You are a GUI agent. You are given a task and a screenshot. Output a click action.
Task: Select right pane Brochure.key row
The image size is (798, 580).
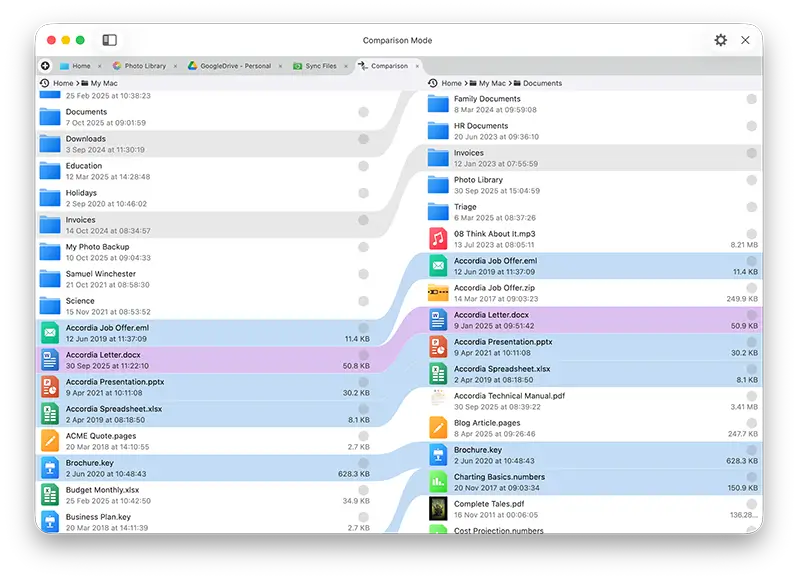[x=593, y=455]
